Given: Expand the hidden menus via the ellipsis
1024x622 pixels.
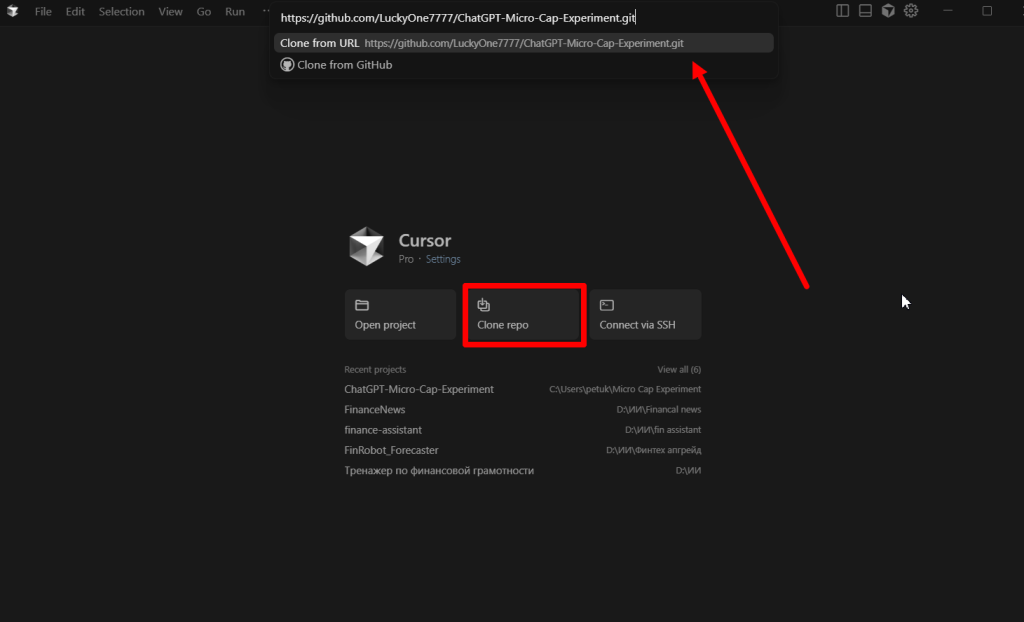Looking at the screenshot, I should [x=265, y=12].
